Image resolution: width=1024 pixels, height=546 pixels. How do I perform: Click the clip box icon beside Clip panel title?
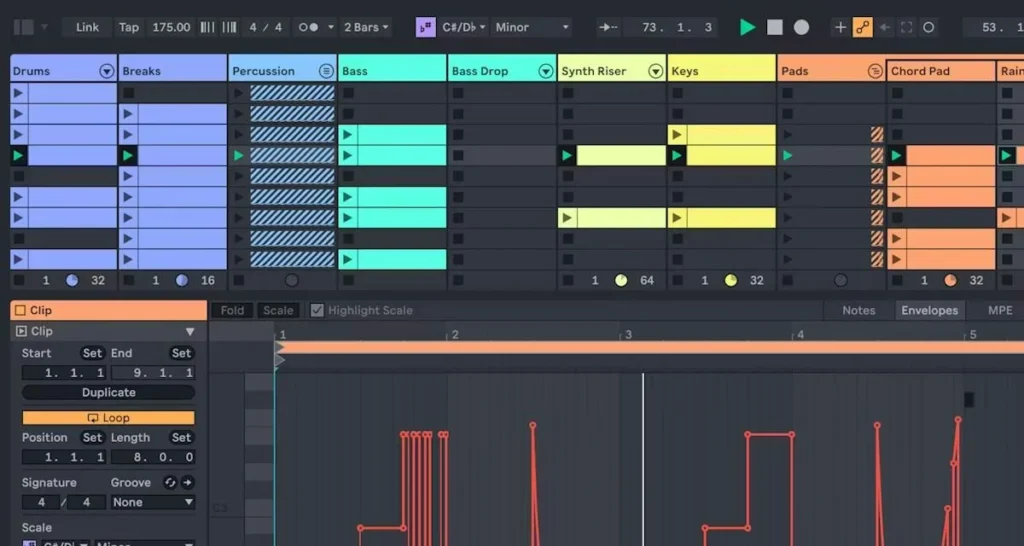click(x=22, y=331)
